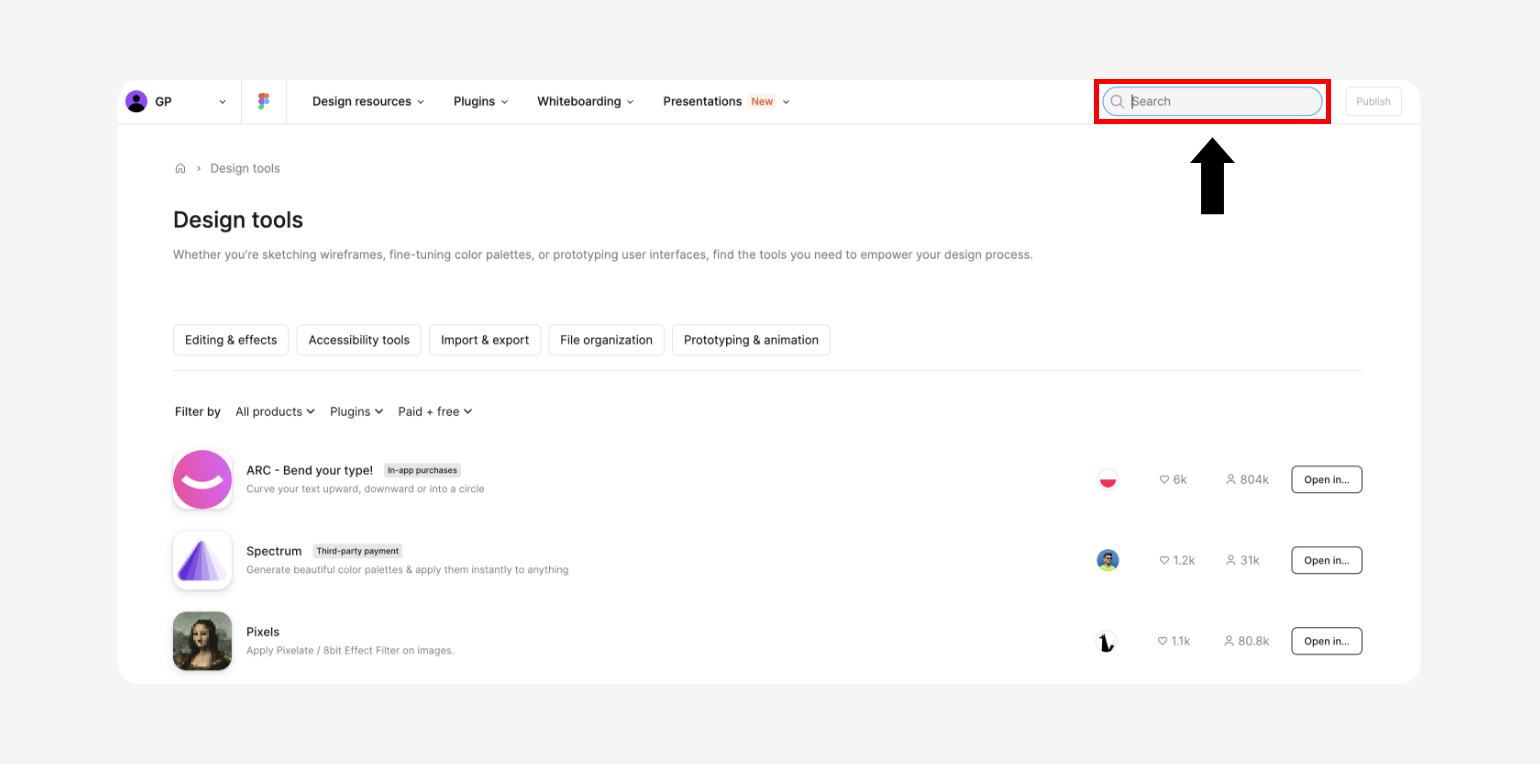1540x764 pixels.
Task: Open the Whiteboarding menu
Action: pos(585,102)
